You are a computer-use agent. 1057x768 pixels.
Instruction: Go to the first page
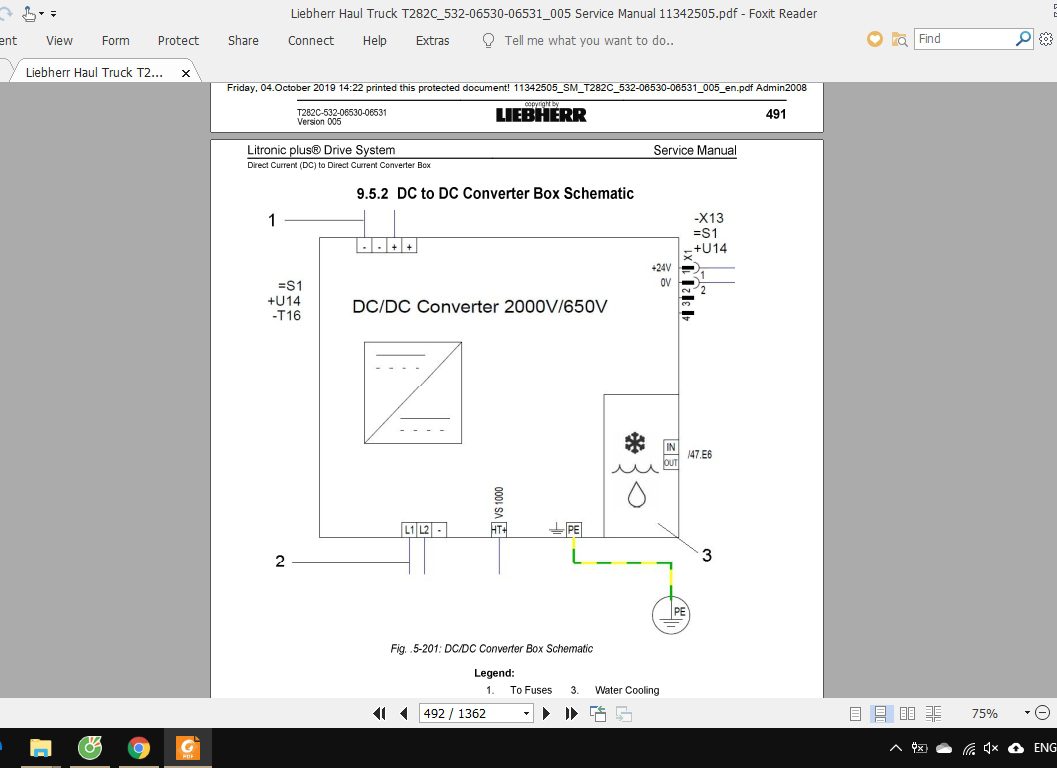[x=379, y=713]
